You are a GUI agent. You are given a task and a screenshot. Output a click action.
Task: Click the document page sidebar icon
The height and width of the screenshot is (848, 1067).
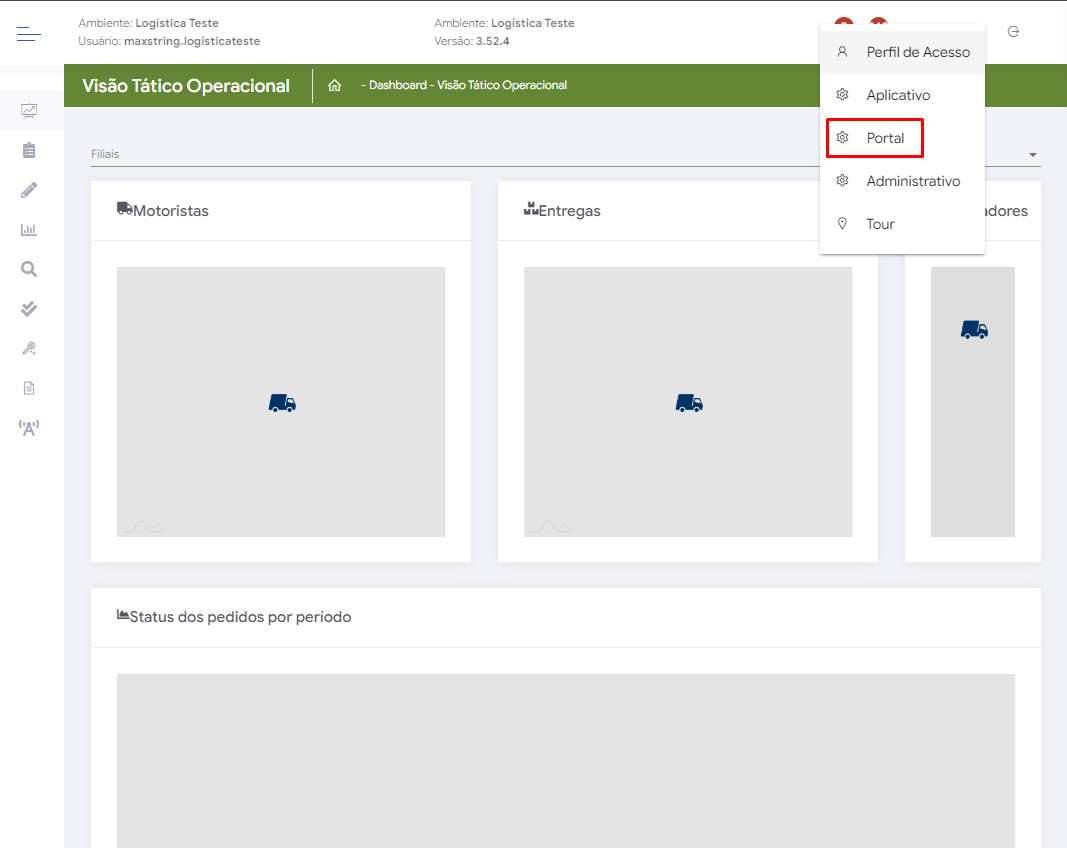tap(29, 388)
